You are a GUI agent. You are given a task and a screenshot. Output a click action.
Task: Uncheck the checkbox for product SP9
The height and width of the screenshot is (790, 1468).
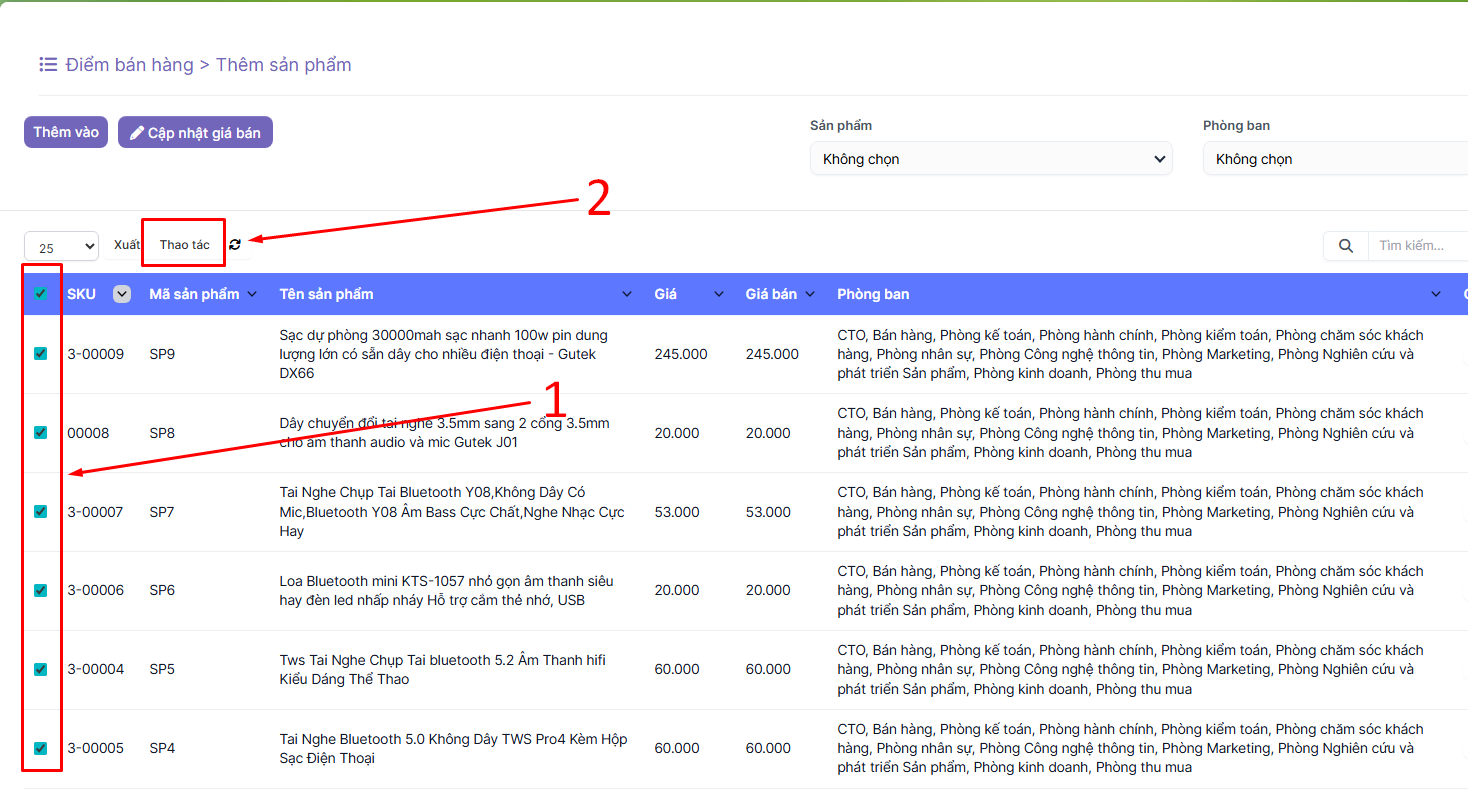pyautogui.click(x=41, y=354)
